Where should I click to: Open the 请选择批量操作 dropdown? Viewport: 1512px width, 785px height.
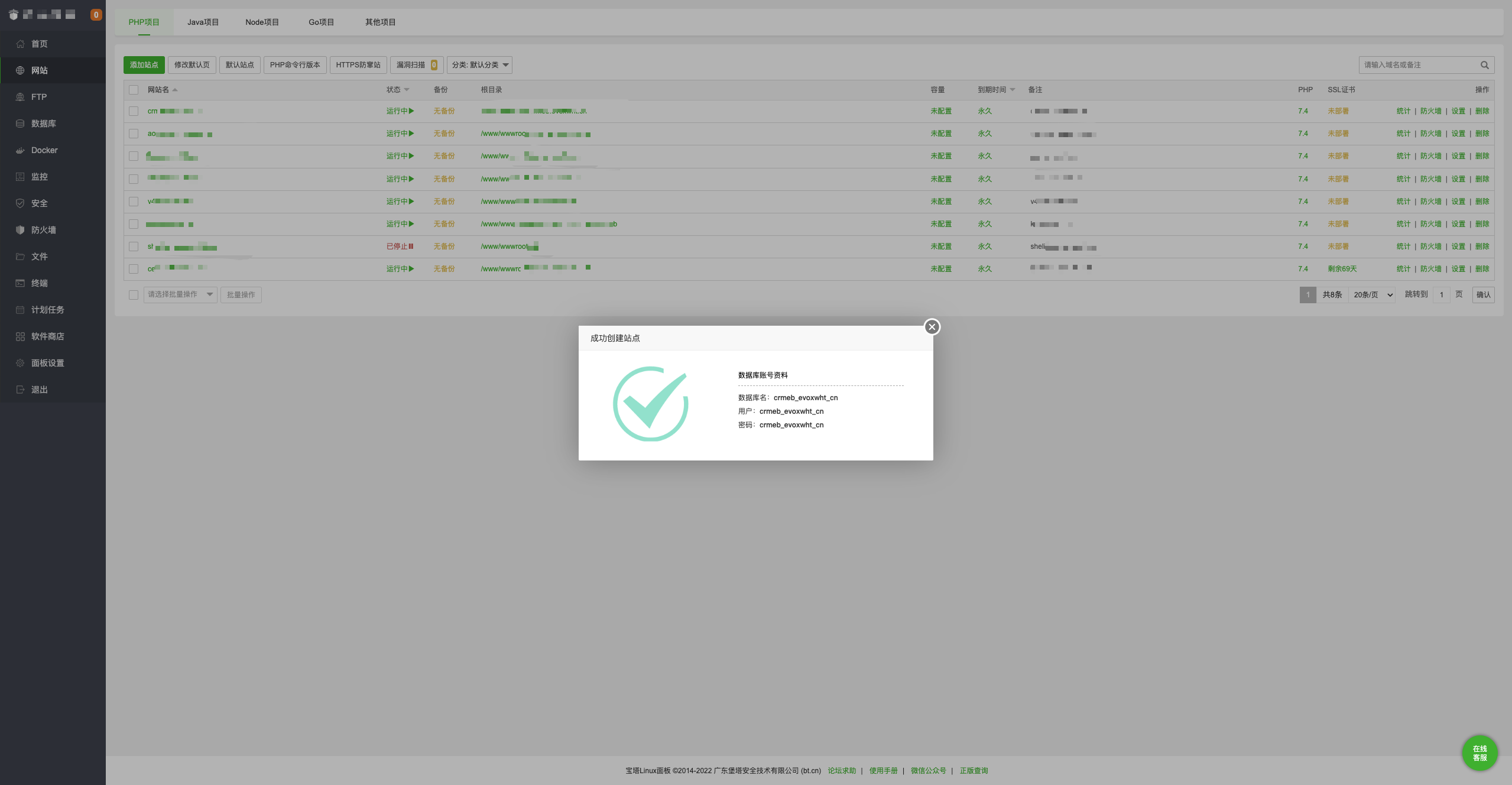coord(180,294)
